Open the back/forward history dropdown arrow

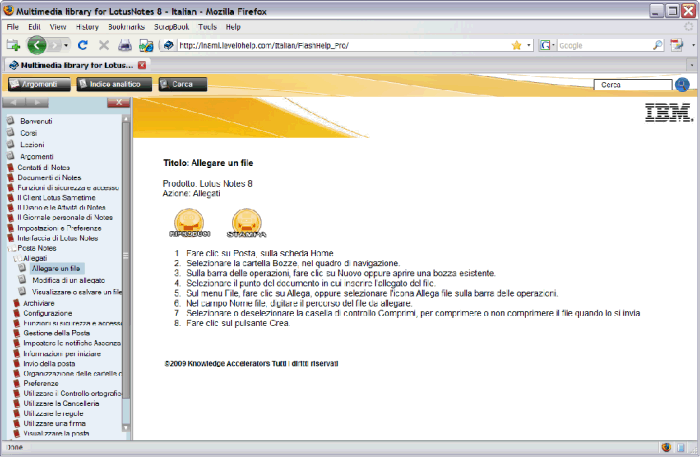66,45
